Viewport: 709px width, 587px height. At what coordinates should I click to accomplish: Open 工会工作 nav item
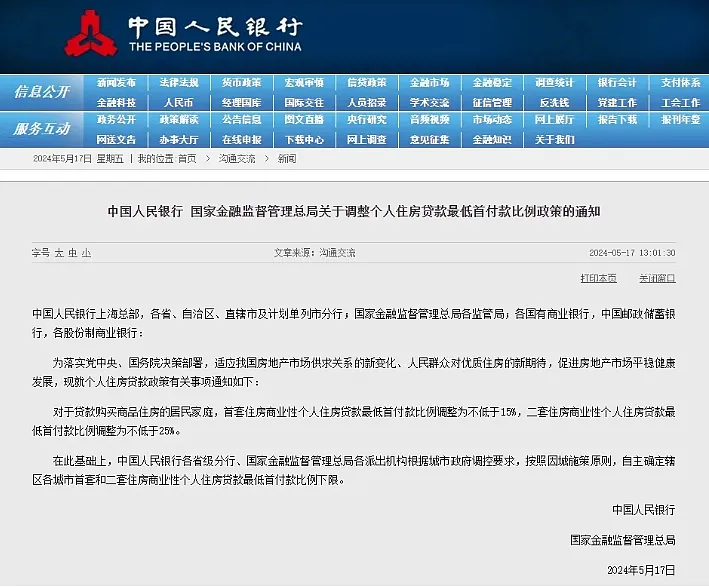pyautogui.click(x=681, y=103)
